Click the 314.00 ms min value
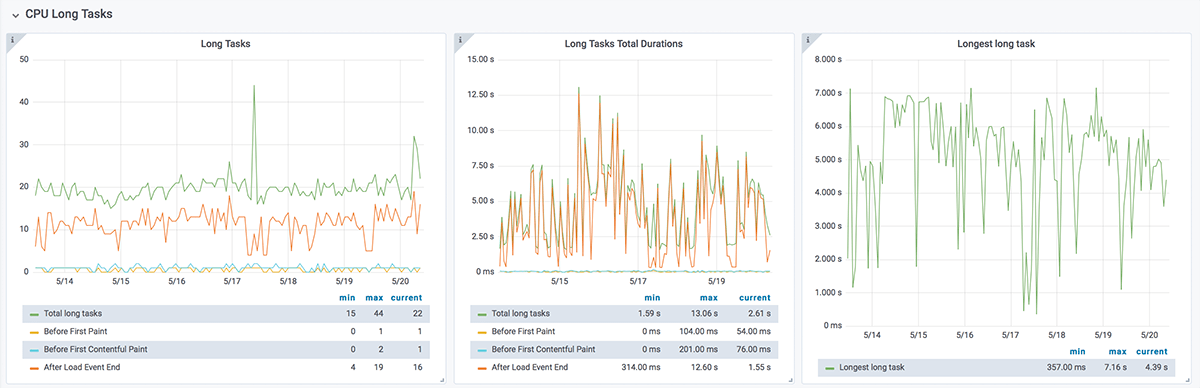Viewport: 1200px width, 388px height. coord(640,367)
